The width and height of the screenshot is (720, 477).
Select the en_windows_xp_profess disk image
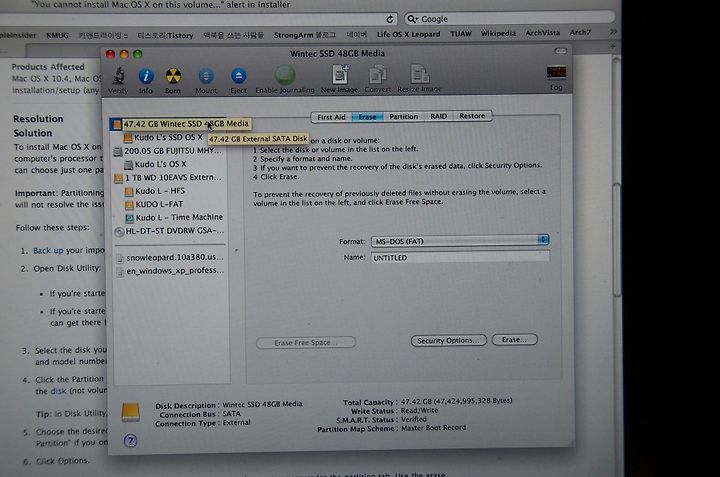click(x=170, y=271)
